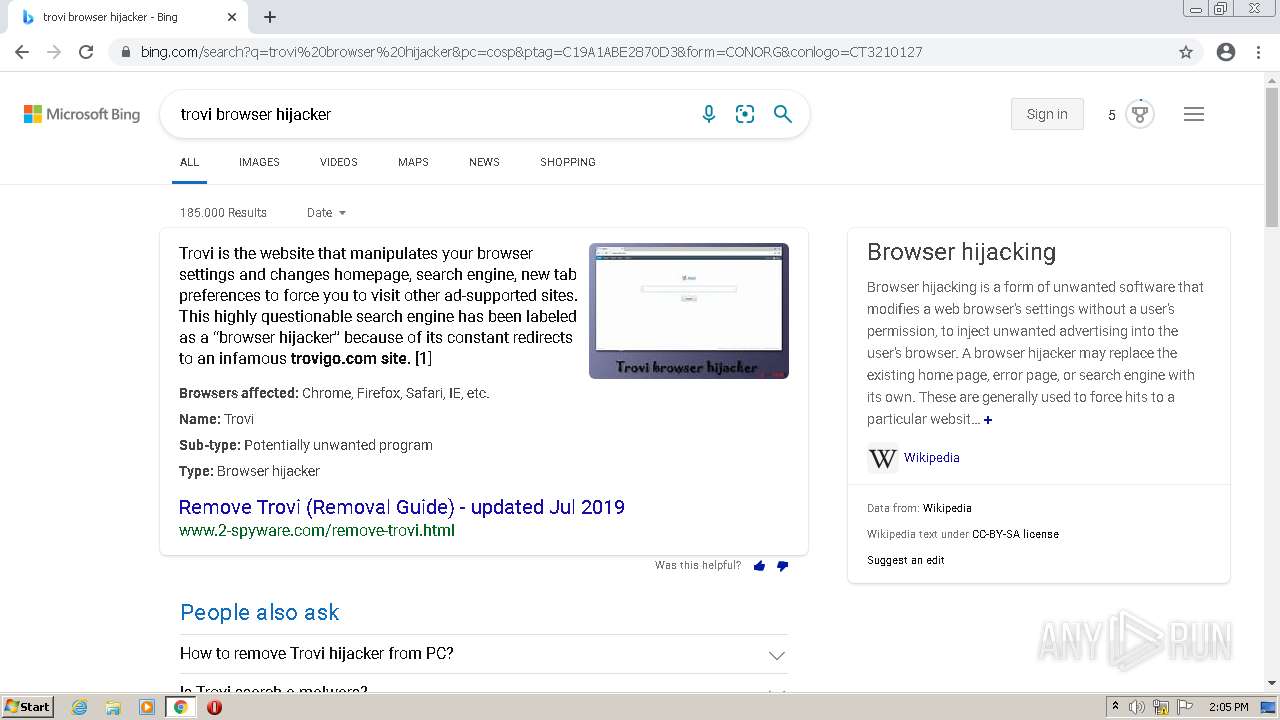The width and height of the screenshot is (1280, 720).
Task: Open the Windows Start menu
Action: tap(27, 707)
